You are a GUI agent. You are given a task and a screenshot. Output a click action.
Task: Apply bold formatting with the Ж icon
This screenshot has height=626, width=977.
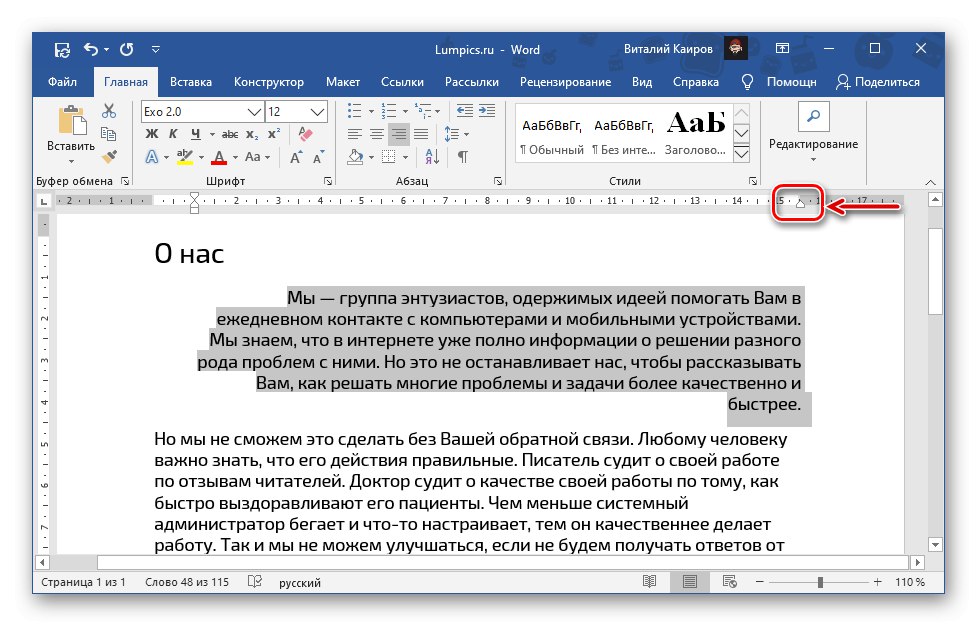(152, 133)
